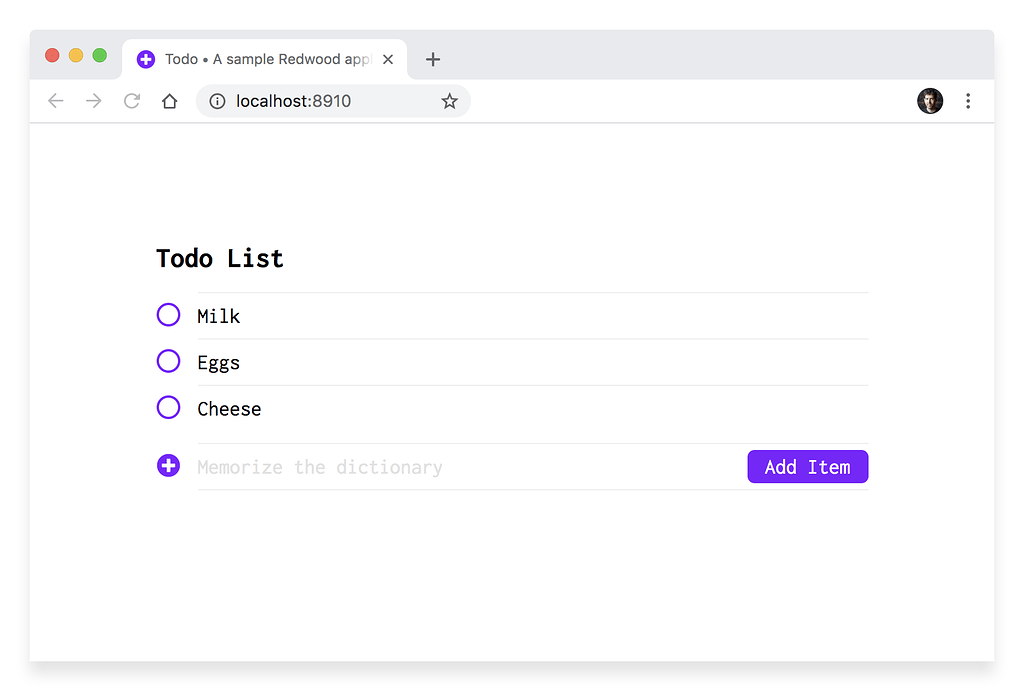
Task: Click the localhost:8910 address bar
Action: 330,101
